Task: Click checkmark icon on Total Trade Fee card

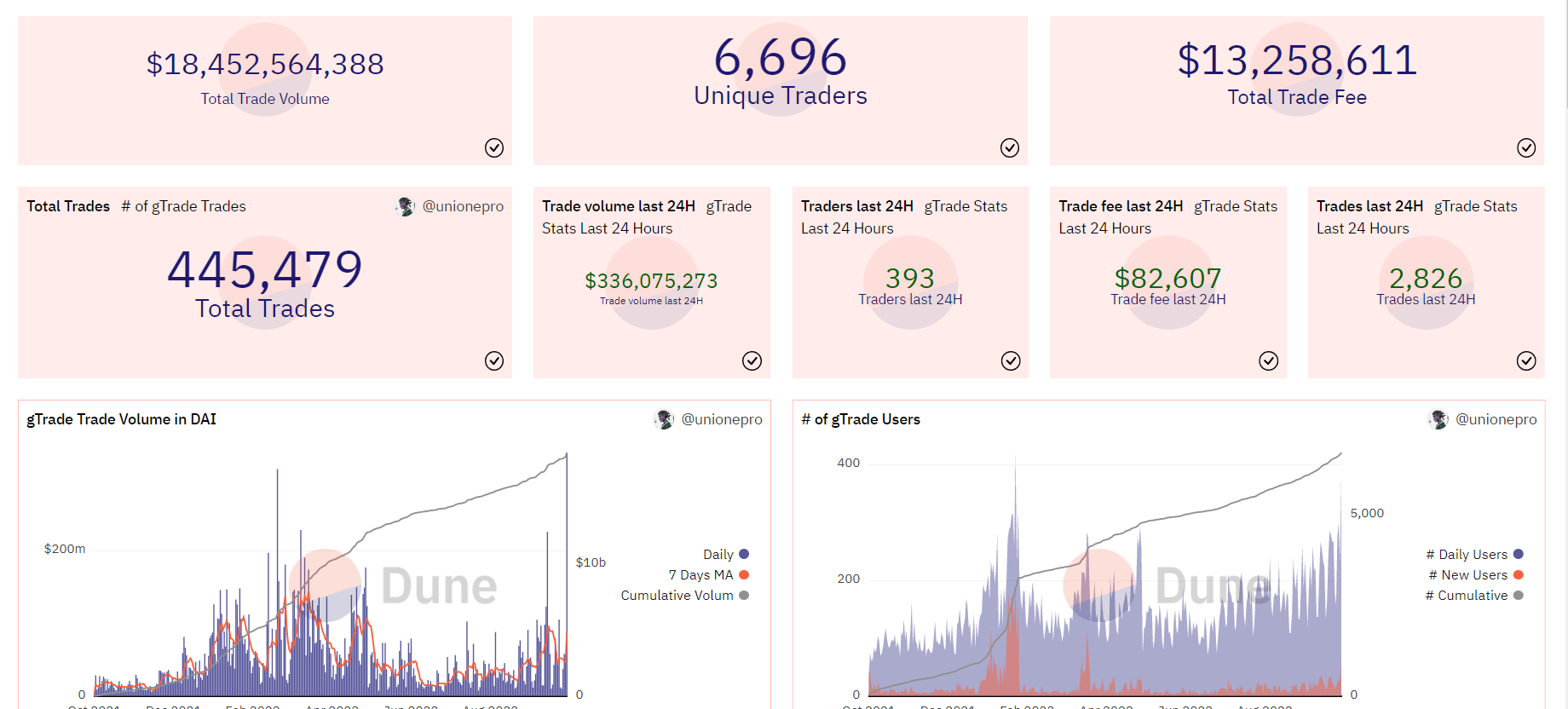Action: click(1526, 148)
